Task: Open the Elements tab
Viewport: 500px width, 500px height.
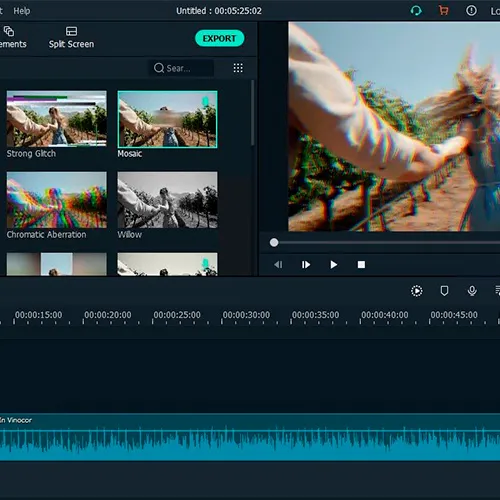Action: pyautogui.click(x=12, y=37)
